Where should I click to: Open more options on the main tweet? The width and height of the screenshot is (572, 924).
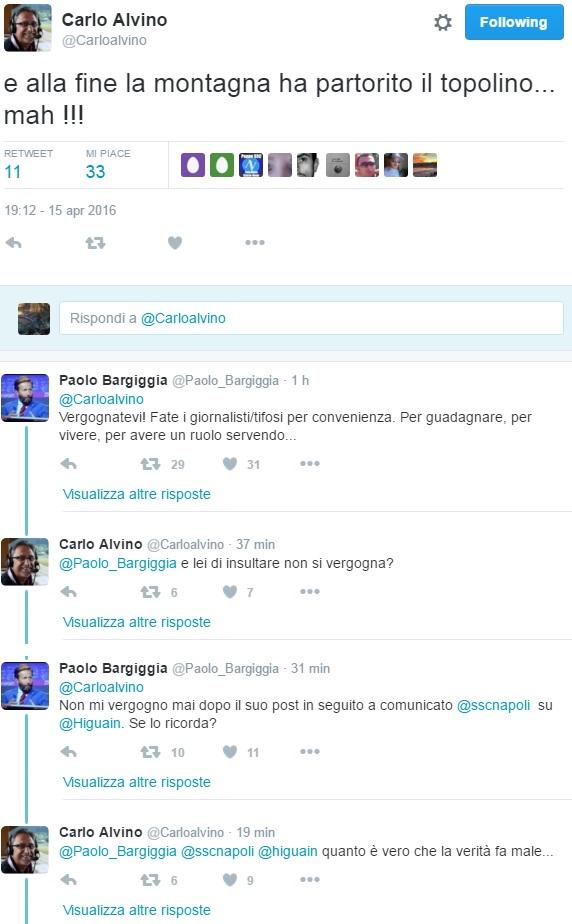point(254,242)
